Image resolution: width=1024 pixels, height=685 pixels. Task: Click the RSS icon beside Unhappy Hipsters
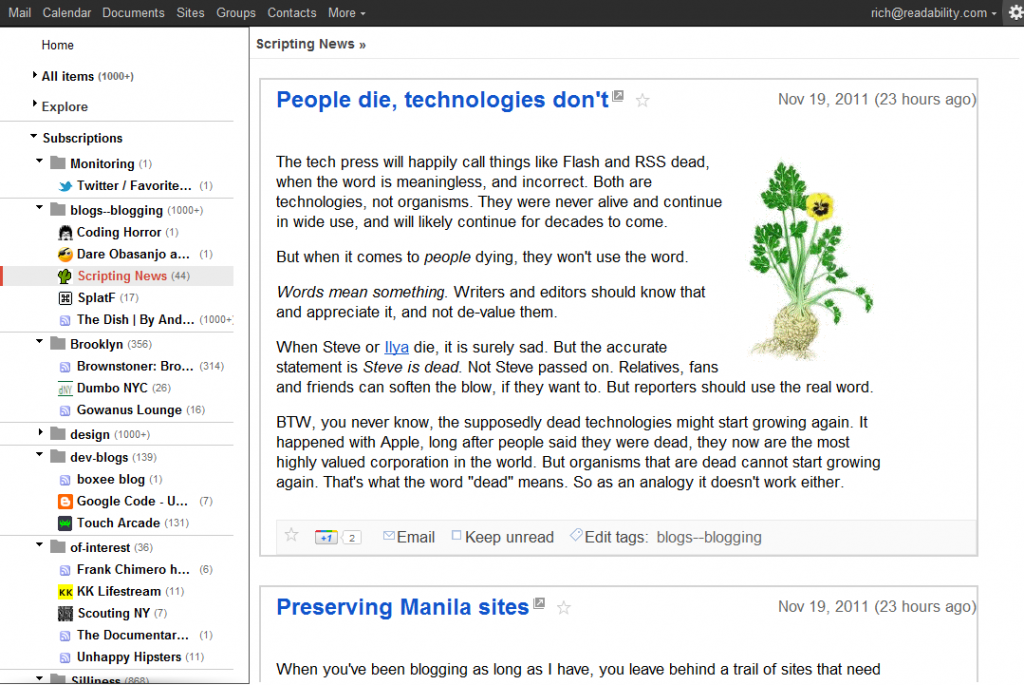65,658
